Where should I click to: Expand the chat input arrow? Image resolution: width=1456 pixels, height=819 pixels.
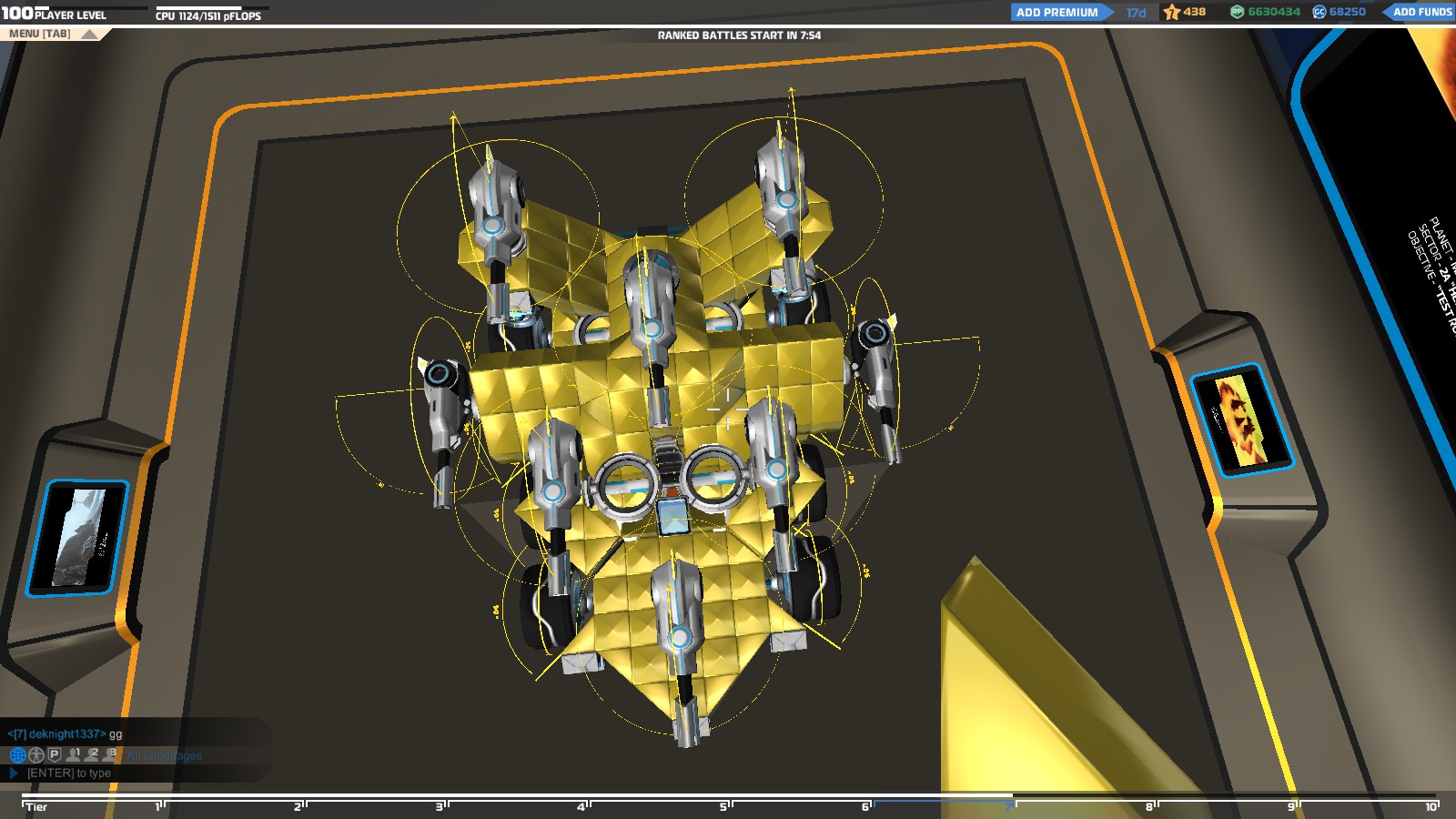[x=15, y=771]
